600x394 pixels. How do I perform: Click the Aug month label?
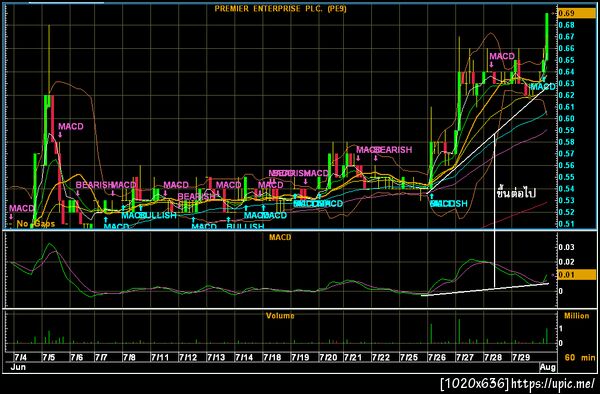pyautogui.click(x=547, y=367)
